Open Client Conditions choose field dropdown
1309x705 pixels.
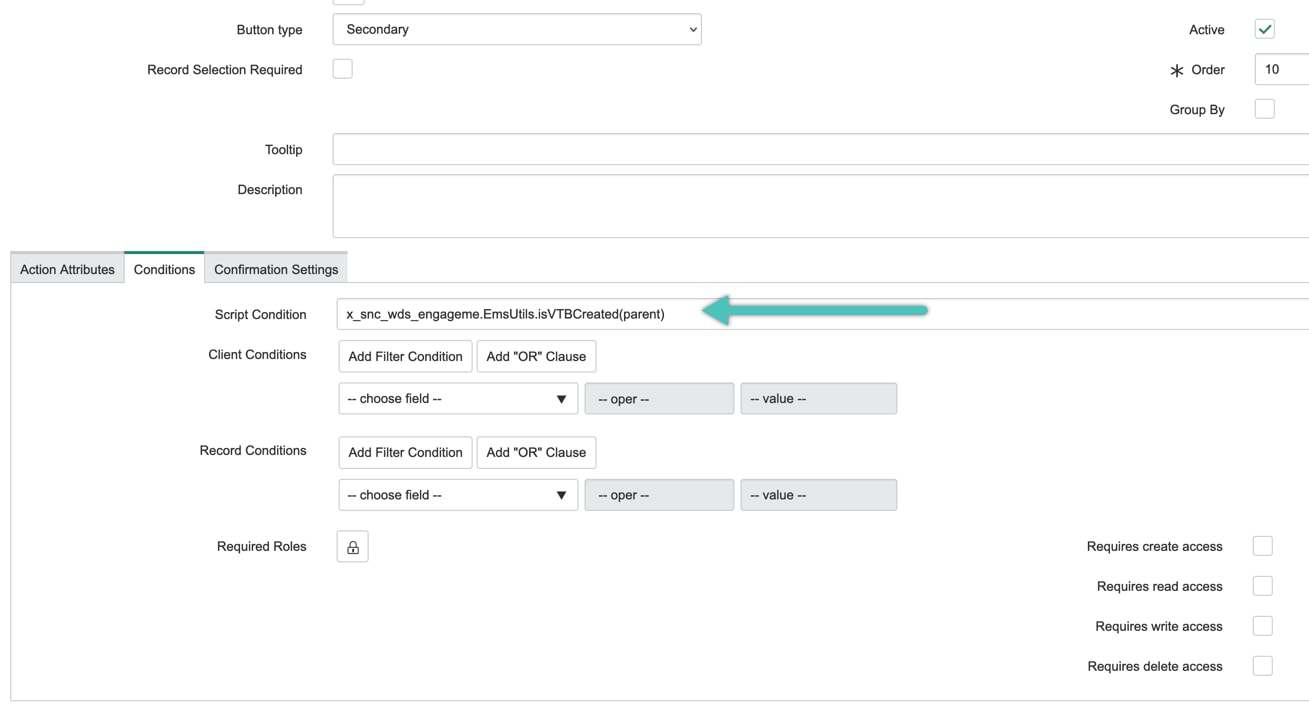tap(458, 398)
